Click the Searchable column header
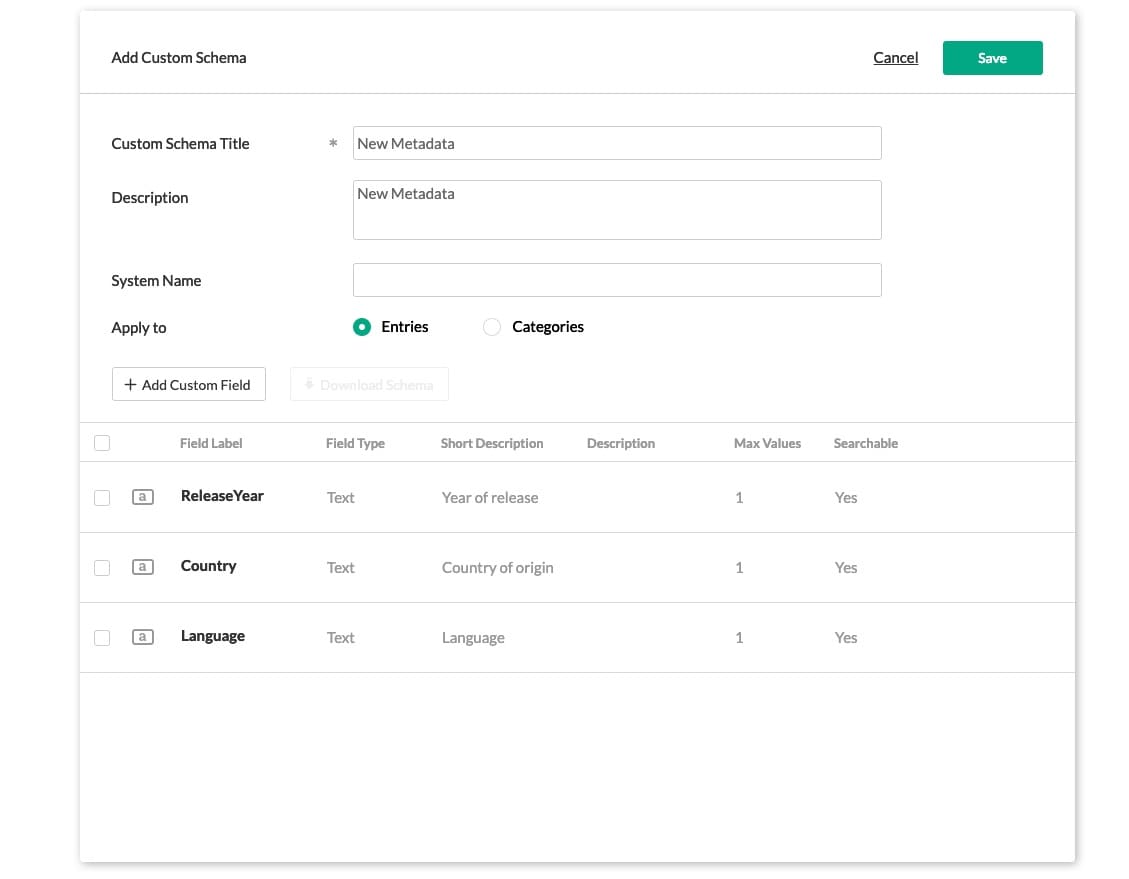 (865, 443)
